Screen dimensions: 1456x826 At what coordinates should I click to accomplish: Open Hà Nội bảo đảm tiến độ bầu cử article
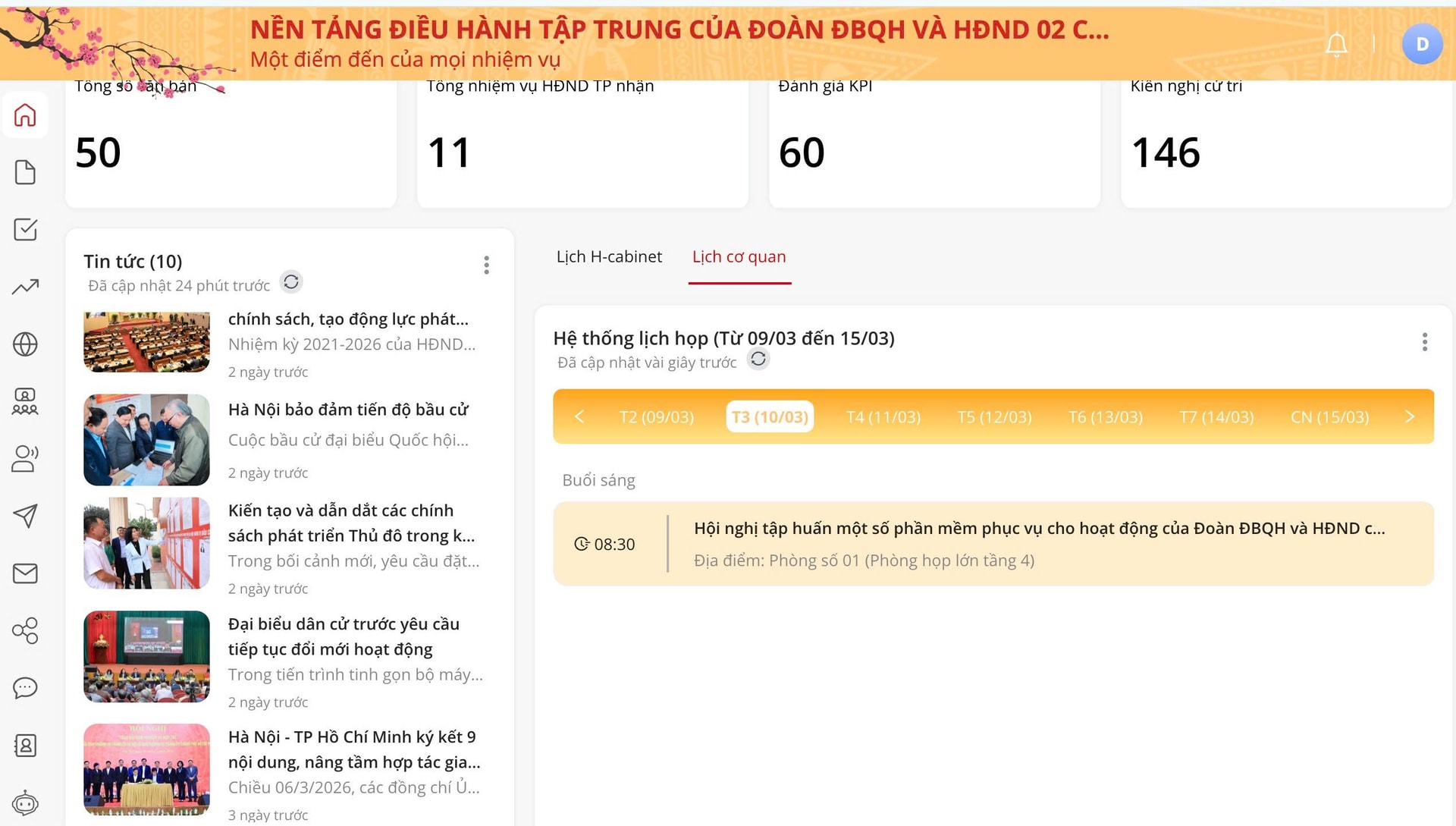click(x=348, y=410)
